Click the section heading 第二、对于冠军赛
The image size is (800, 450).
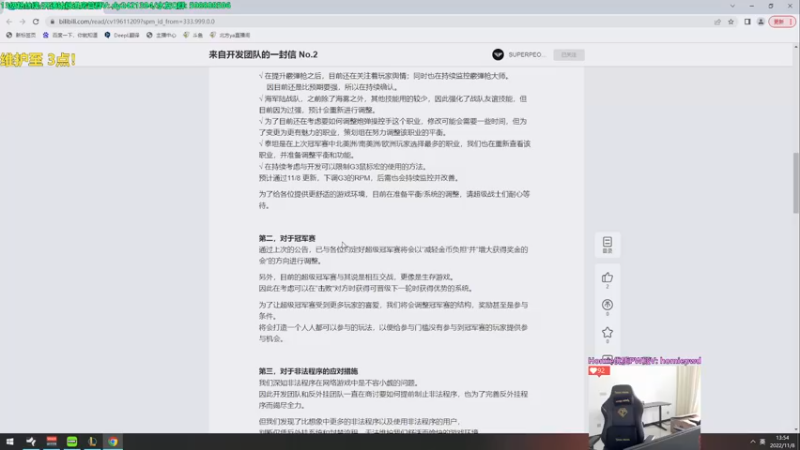click(x=287, y=238)
